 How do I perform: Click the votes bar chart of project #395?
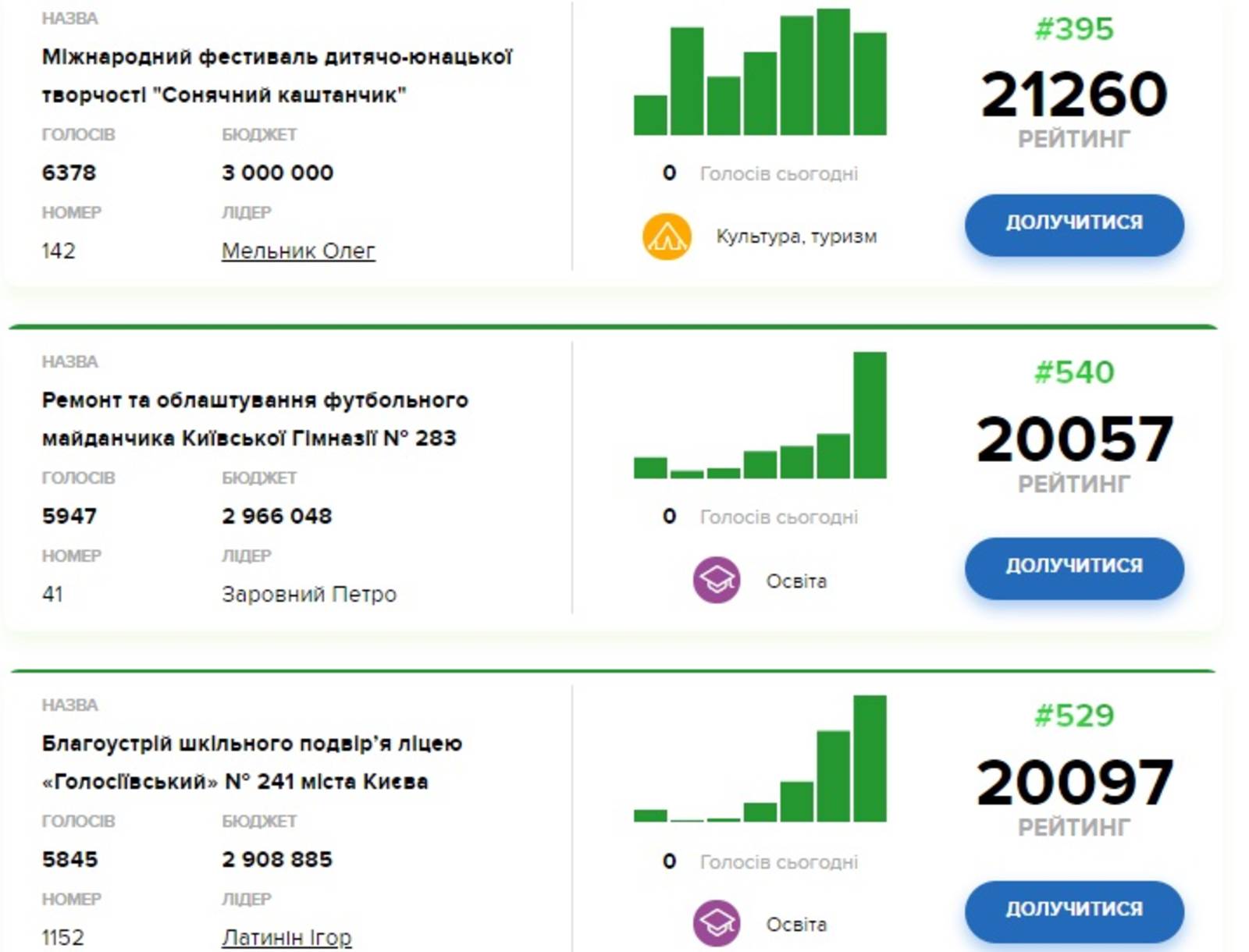click(x=760, y=72)
